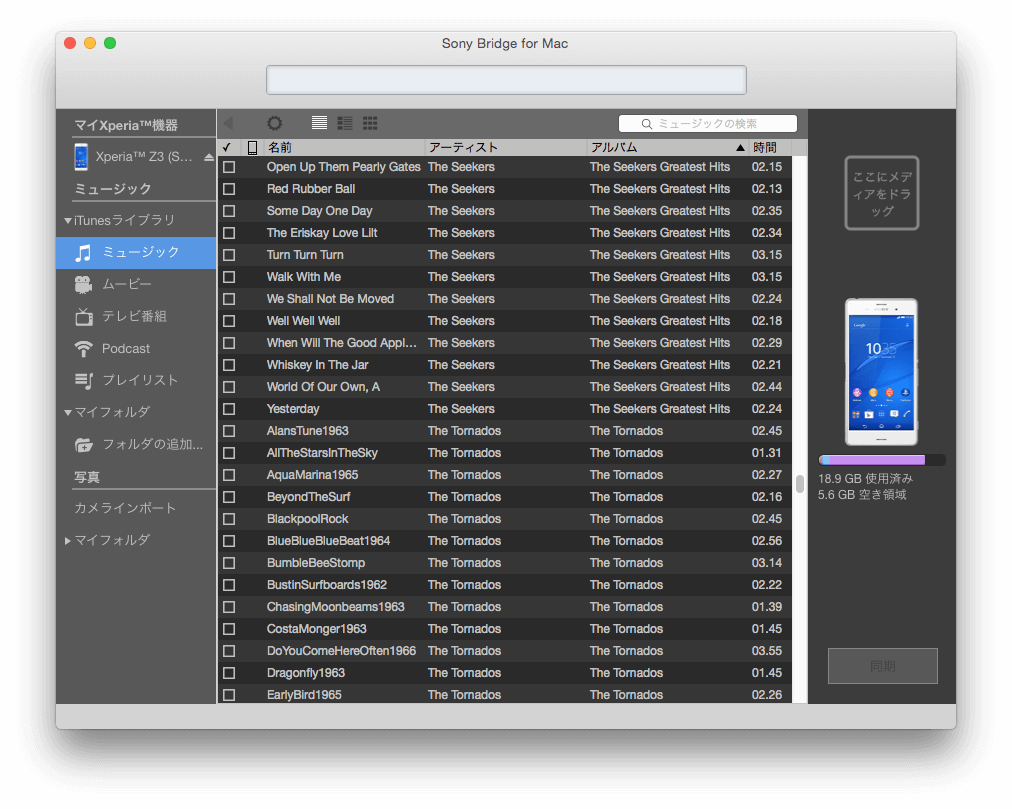Click the TV shows icon
The width and height of the screenshot is (1012, 809).
(x=84, y=316)
